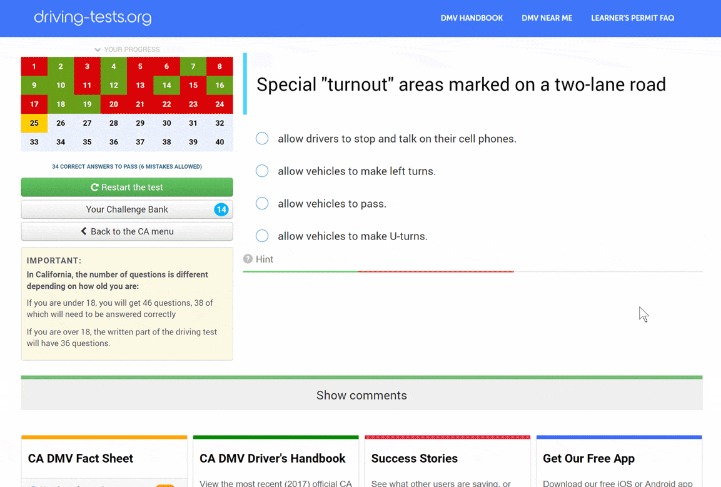Screen dimensions: 721x487
Task: Expand the Show comments section
Action: [360, 395]
